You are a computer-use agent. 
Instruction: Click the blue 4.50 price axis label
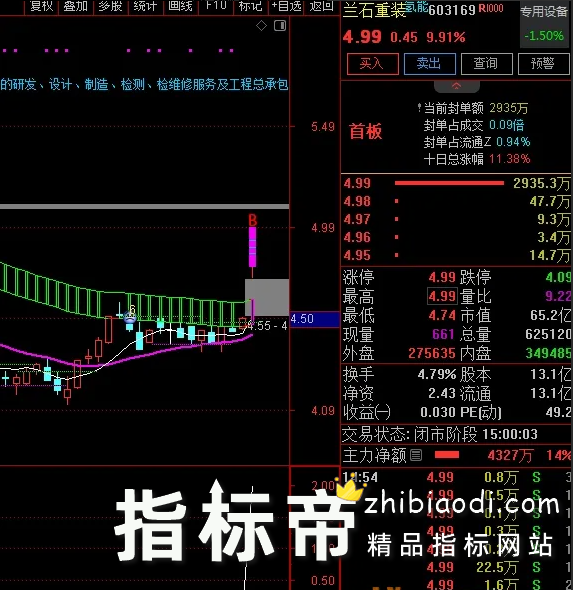(315, 319)
